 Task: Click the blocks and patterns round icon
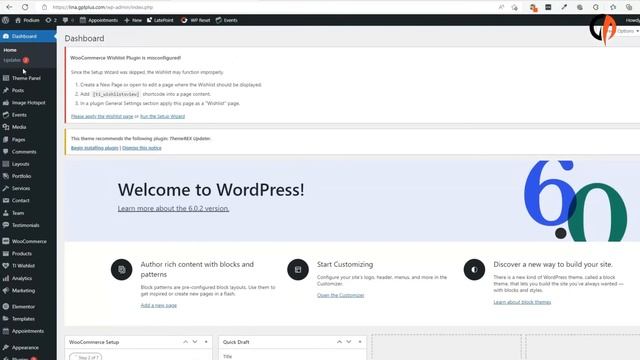click(122, 269)
